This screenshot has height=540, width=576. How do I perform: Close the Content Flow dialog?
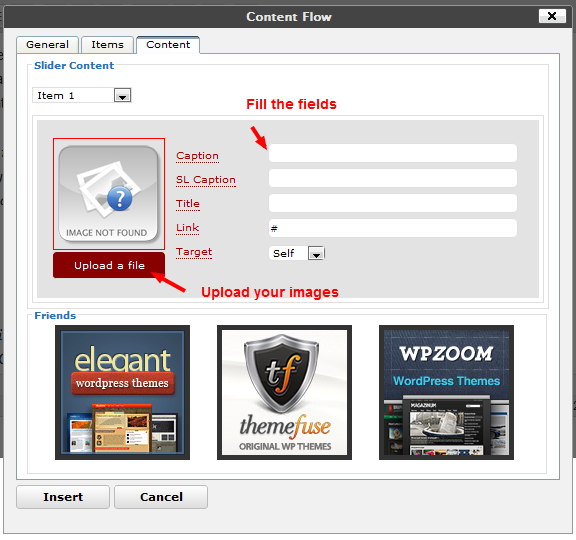[552, 16]
